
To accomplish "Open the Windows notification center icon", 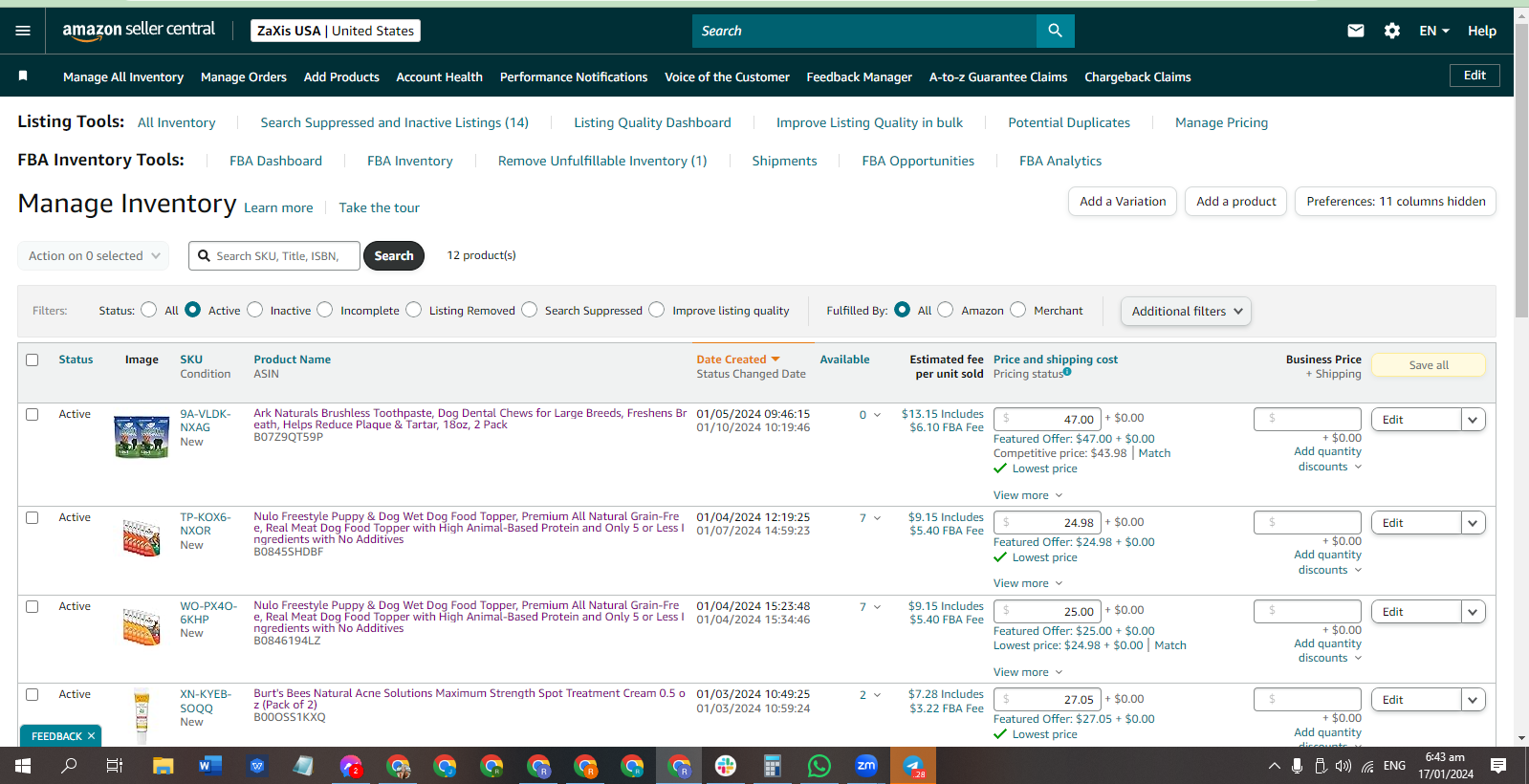I will (x=1498, y=766).
